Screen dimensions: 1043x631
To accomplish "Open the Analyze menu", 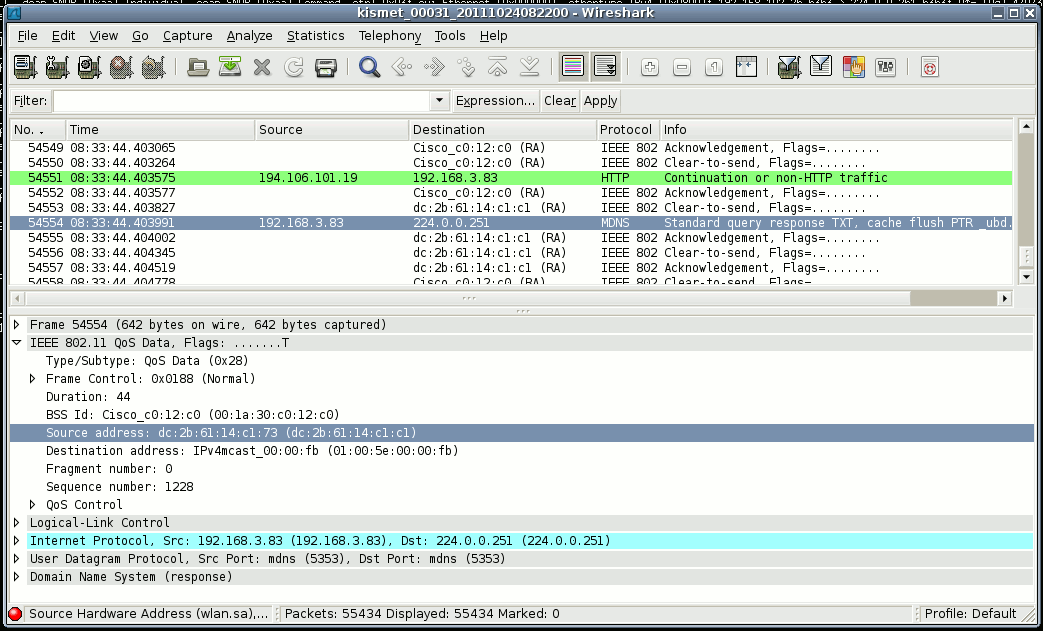I will (249, 36).
